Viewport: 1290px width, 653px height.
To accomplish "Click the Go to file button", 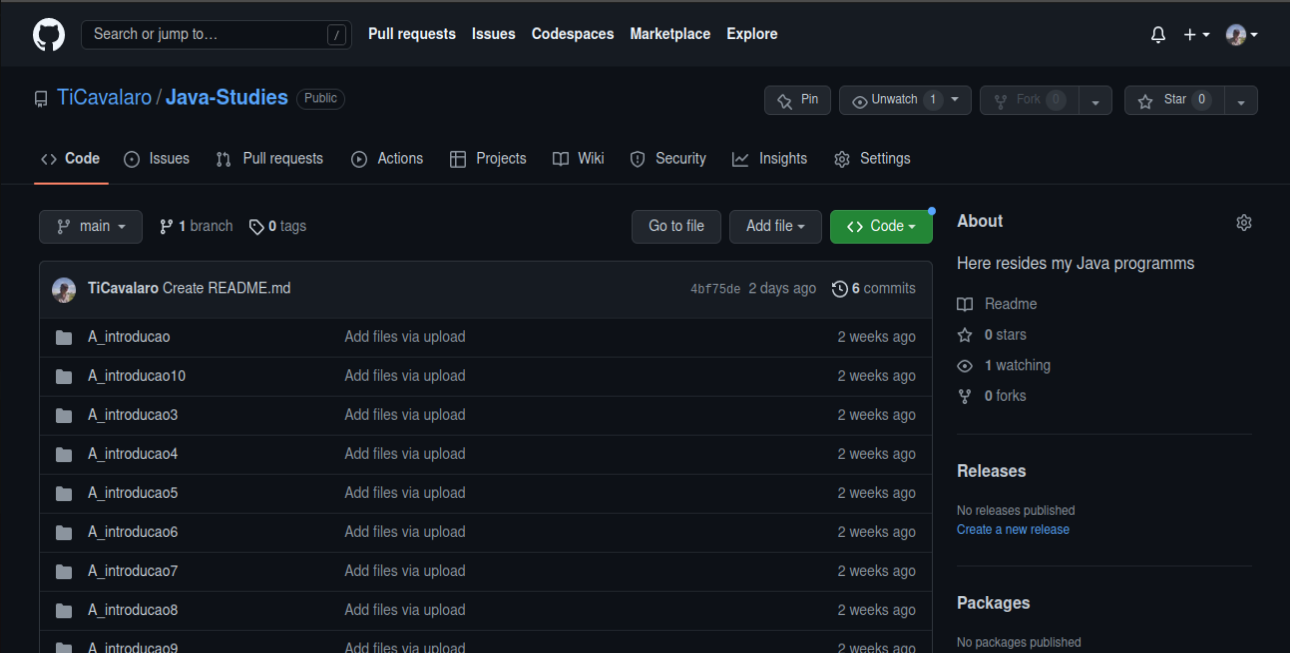I will pyautogui.click(x=676, y=227).
